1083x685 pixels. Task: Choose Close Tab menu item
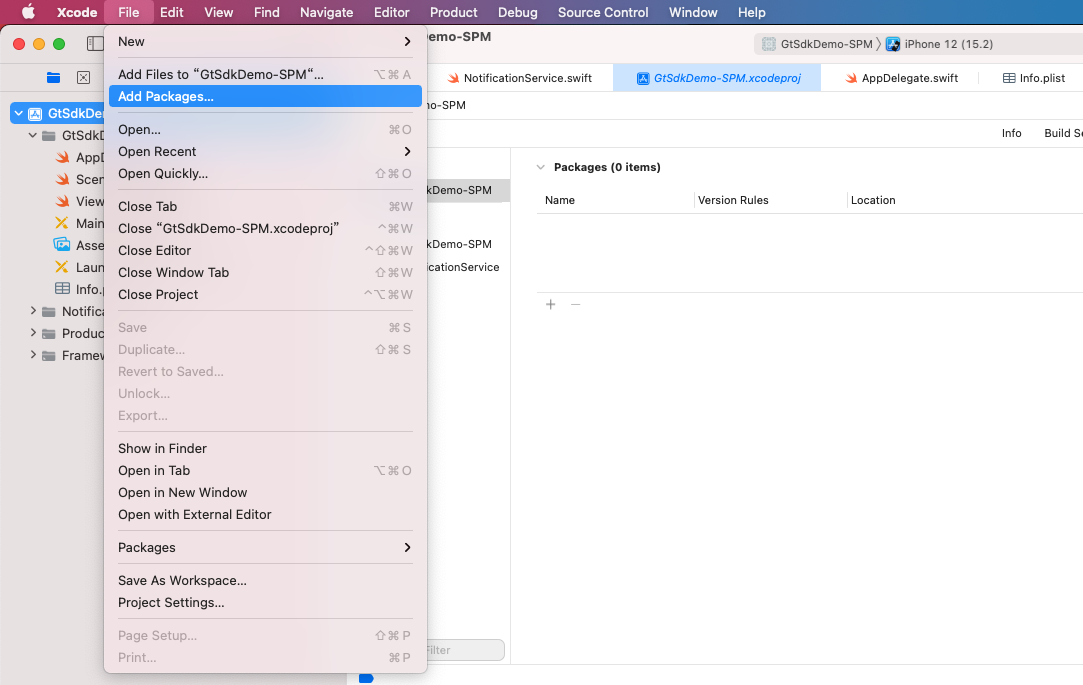click(265, 206)
